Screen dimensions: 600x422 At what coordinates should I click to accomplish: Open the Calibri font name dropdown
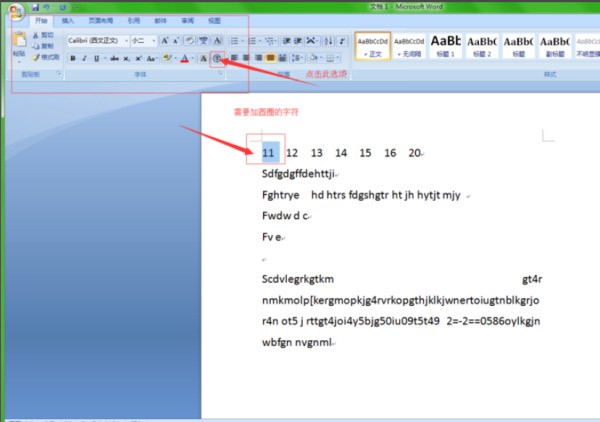tap(126, 41)
